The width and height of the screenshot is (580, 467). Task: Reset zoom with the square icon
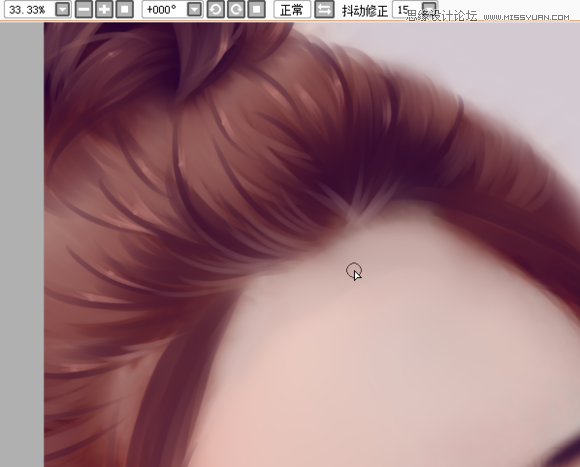(x=125, y=9)
